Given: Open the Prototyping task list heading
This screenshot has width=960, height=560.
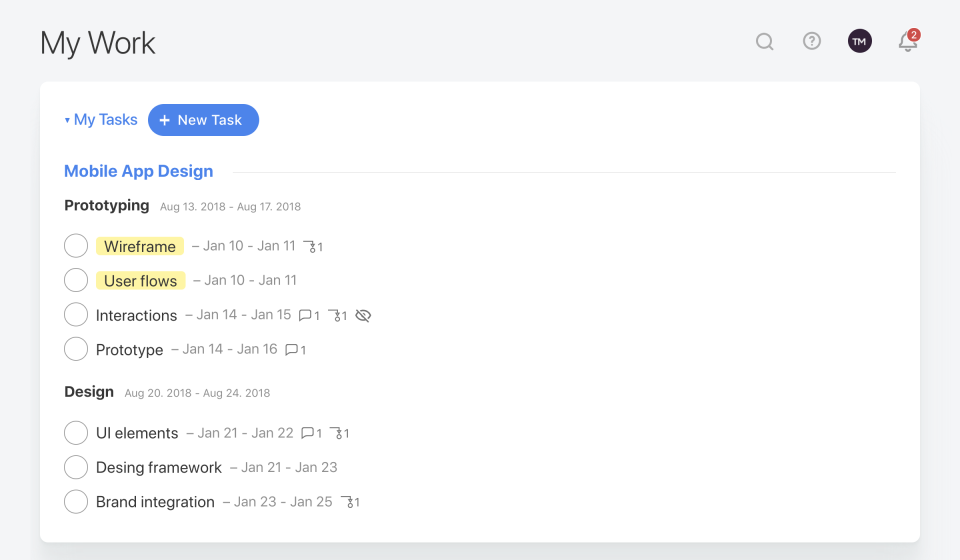Looking at the screenshot, I should 107,206.
